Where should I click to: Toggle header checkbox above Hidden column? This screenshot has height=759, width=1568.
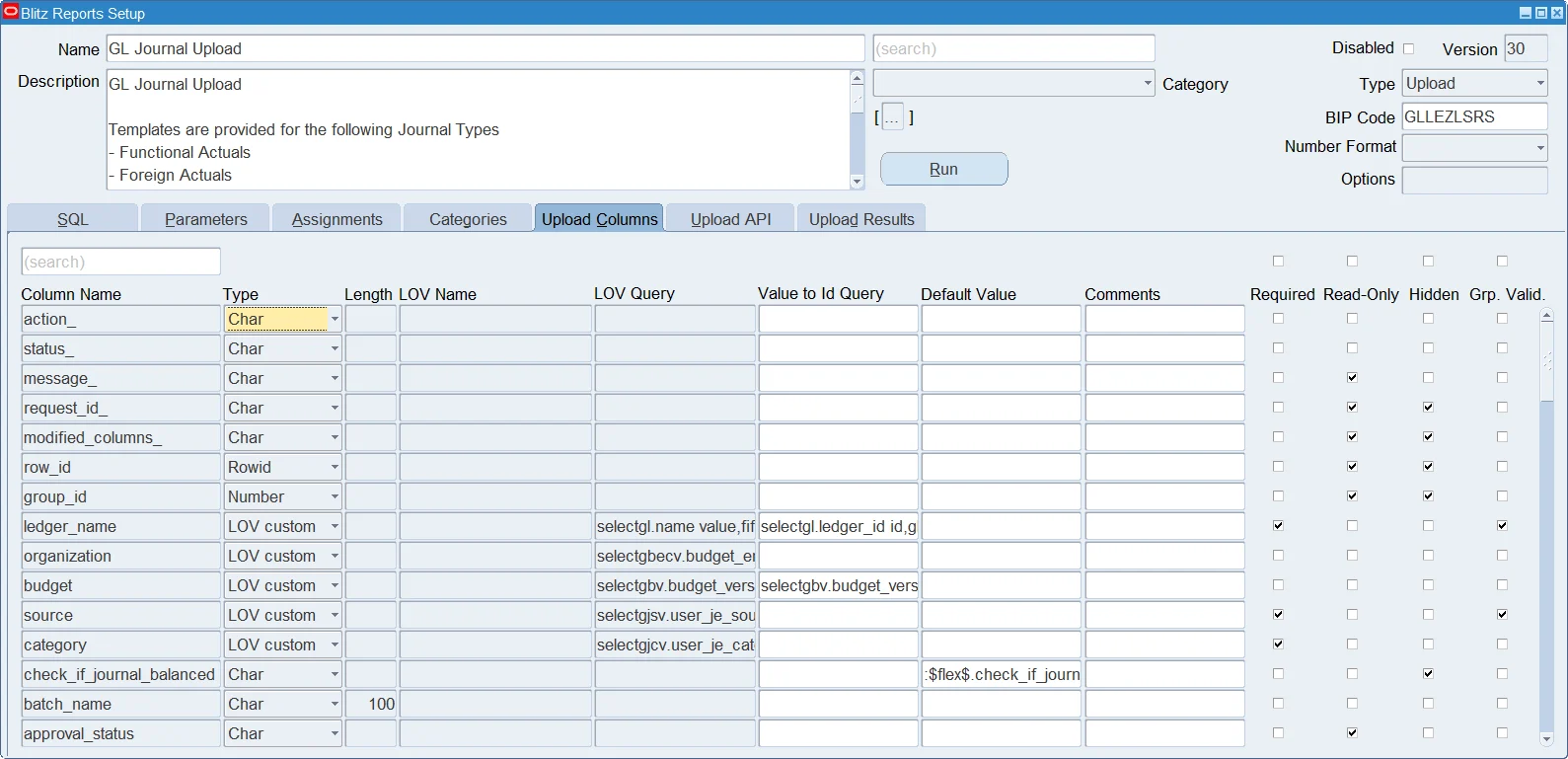[x=1428, y=261]
